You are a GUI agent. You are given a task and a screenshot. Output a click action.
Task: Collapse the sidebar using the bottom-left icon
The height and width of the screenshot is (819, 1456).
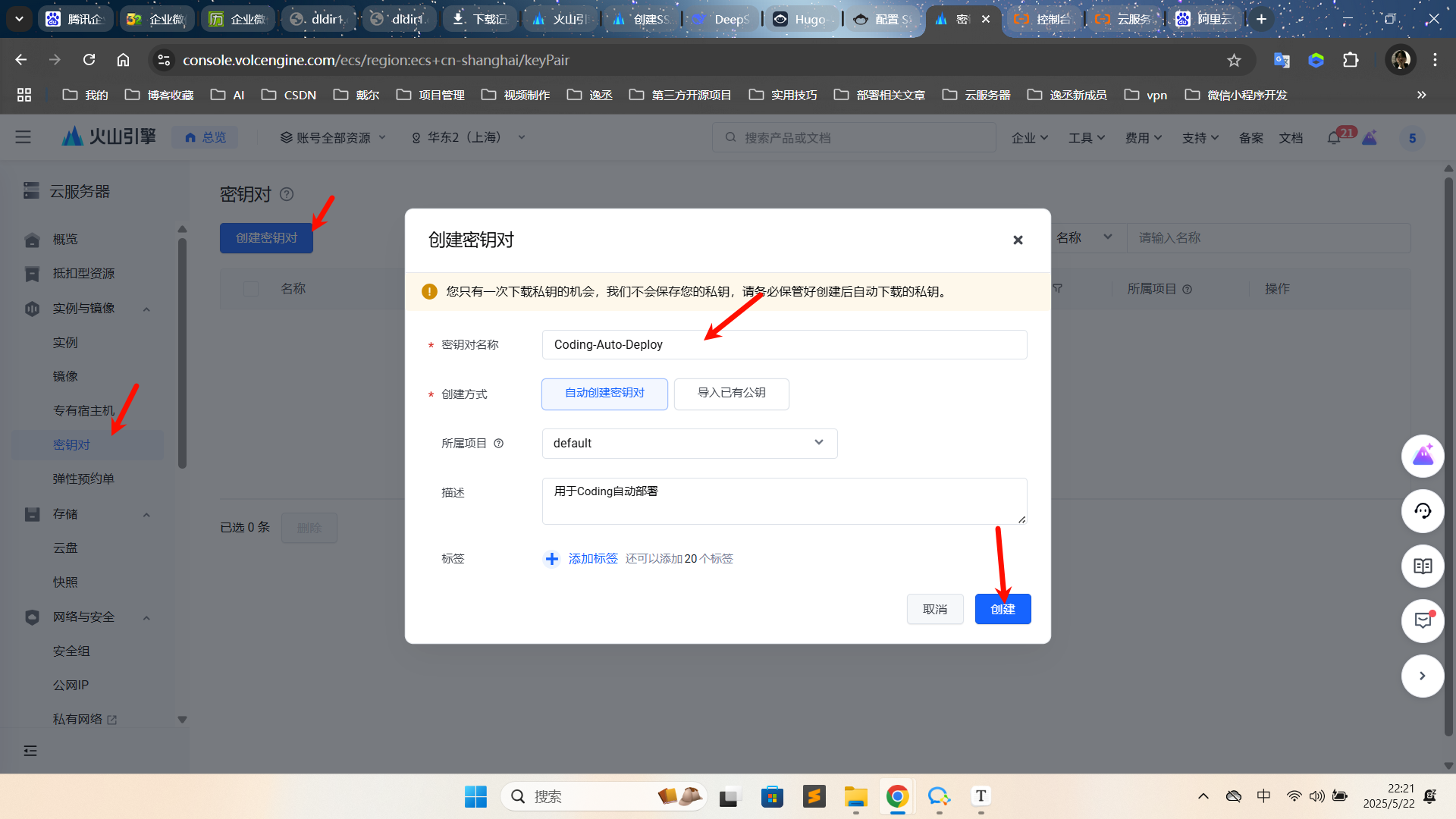coord(30,751)
